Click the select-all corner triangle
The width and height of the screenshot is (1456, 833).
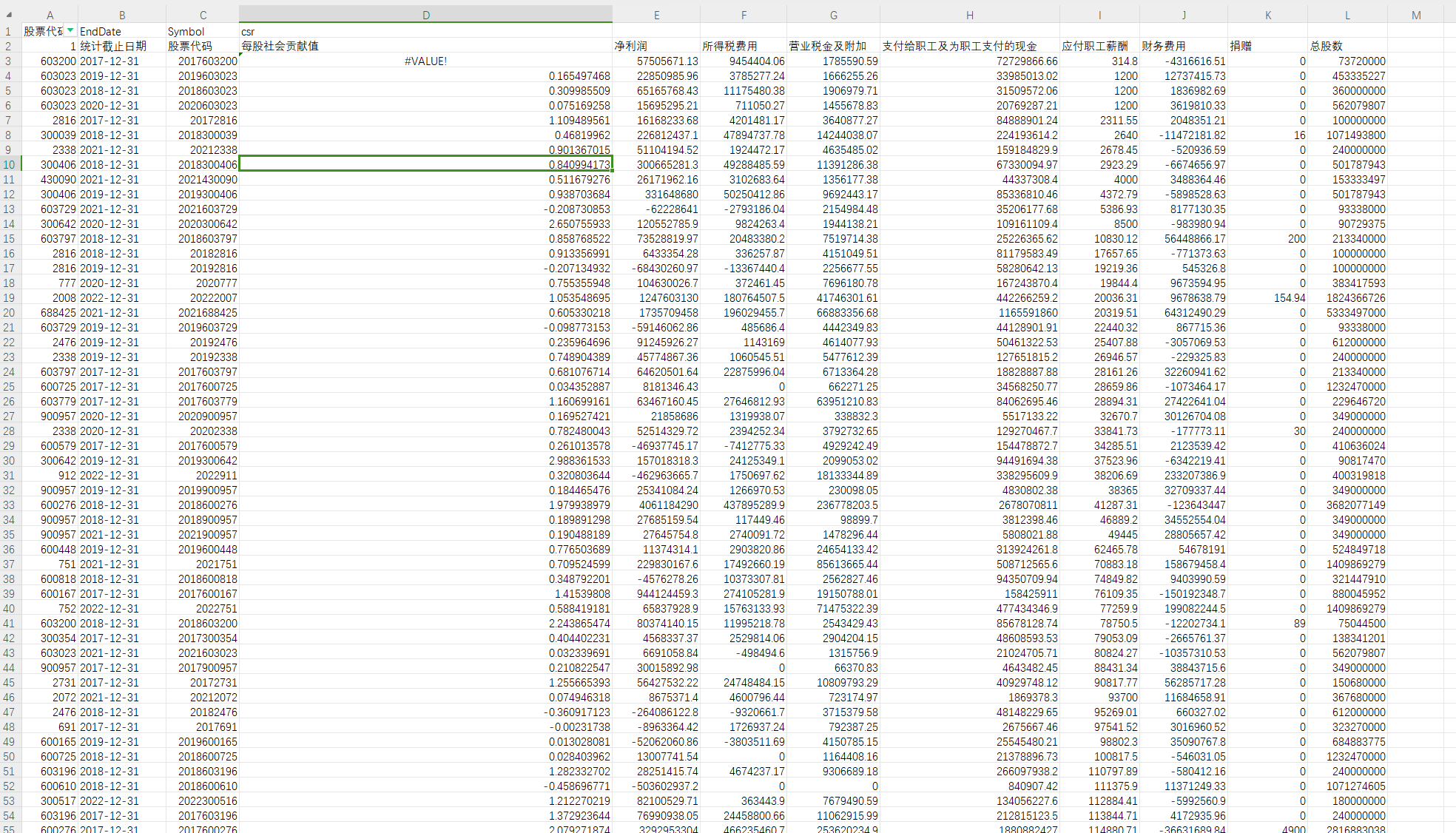pyautogui.click(x=9, y=15)
